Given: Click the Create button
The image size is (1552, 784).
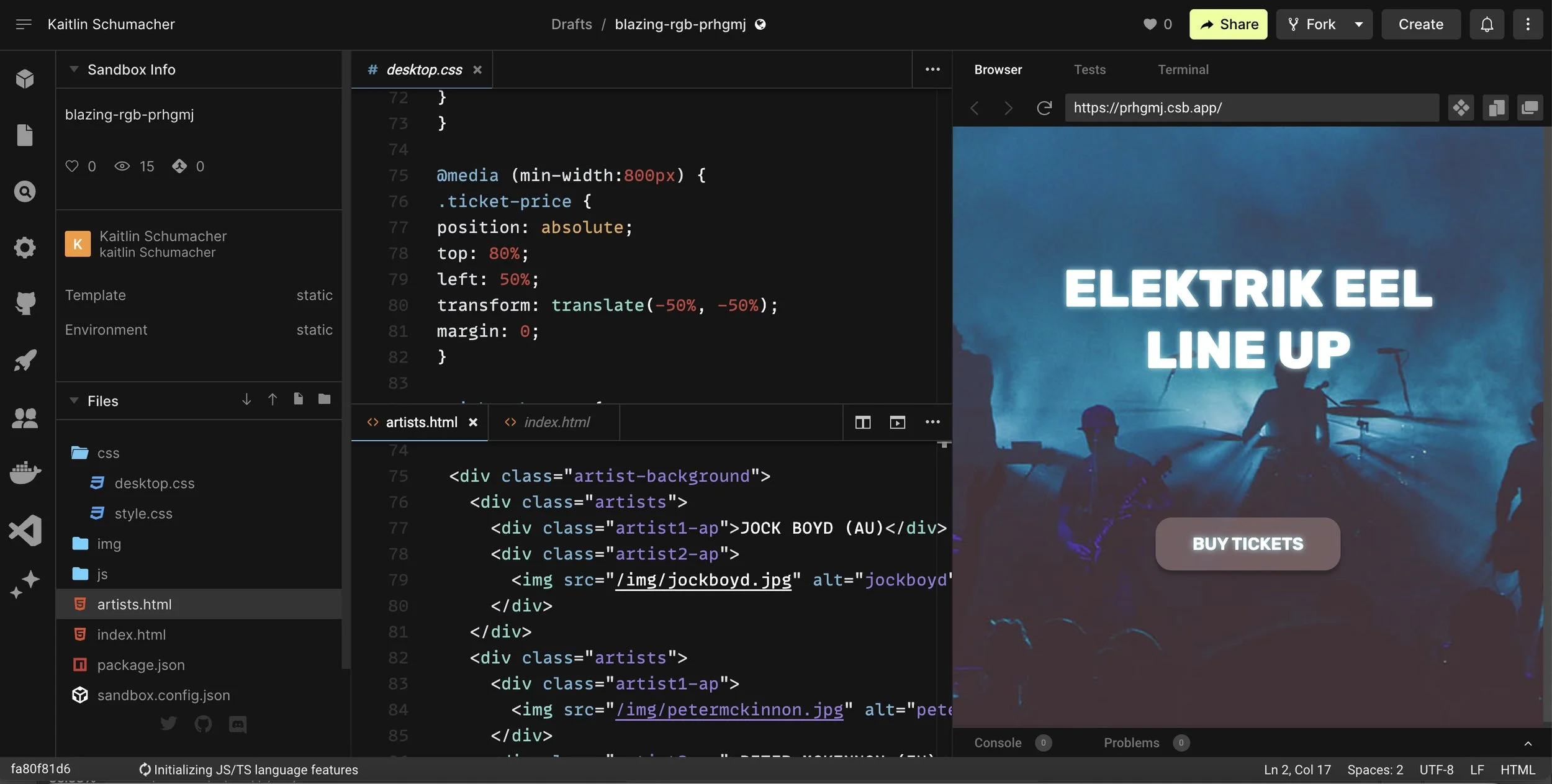Looking at the screenshot, I should tap(1420, 24).
